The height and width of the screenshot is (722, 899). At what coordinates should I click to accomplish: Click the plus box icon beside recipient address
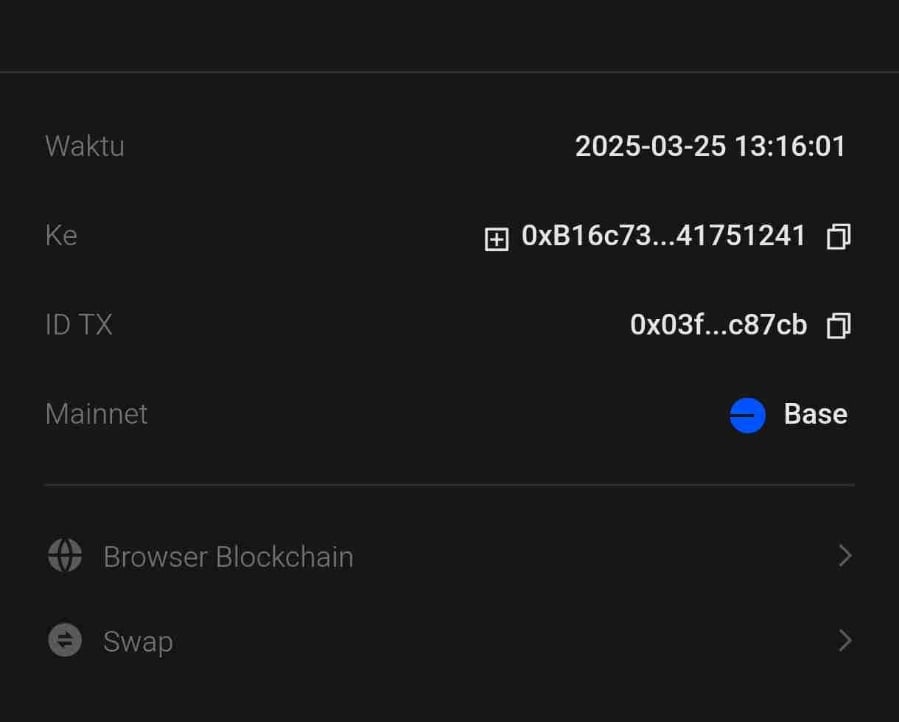[x=496, y=239]
